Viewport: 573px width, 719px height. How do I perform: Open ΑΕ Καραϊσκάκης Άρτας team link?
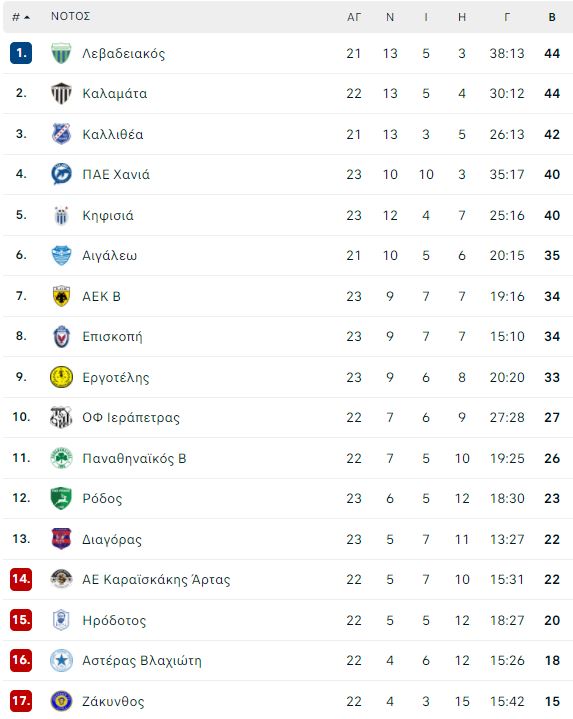point(156,580)
